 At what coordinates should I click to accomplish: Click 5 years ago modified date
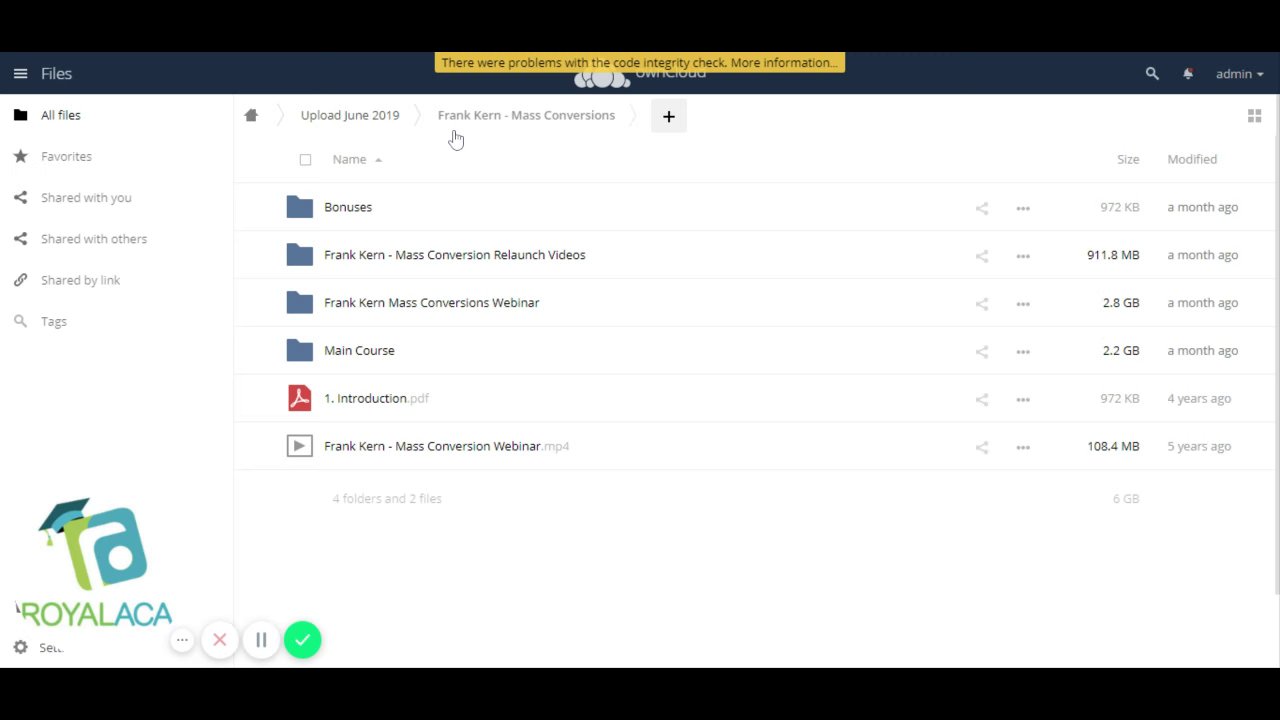(x=1199, y=446)
